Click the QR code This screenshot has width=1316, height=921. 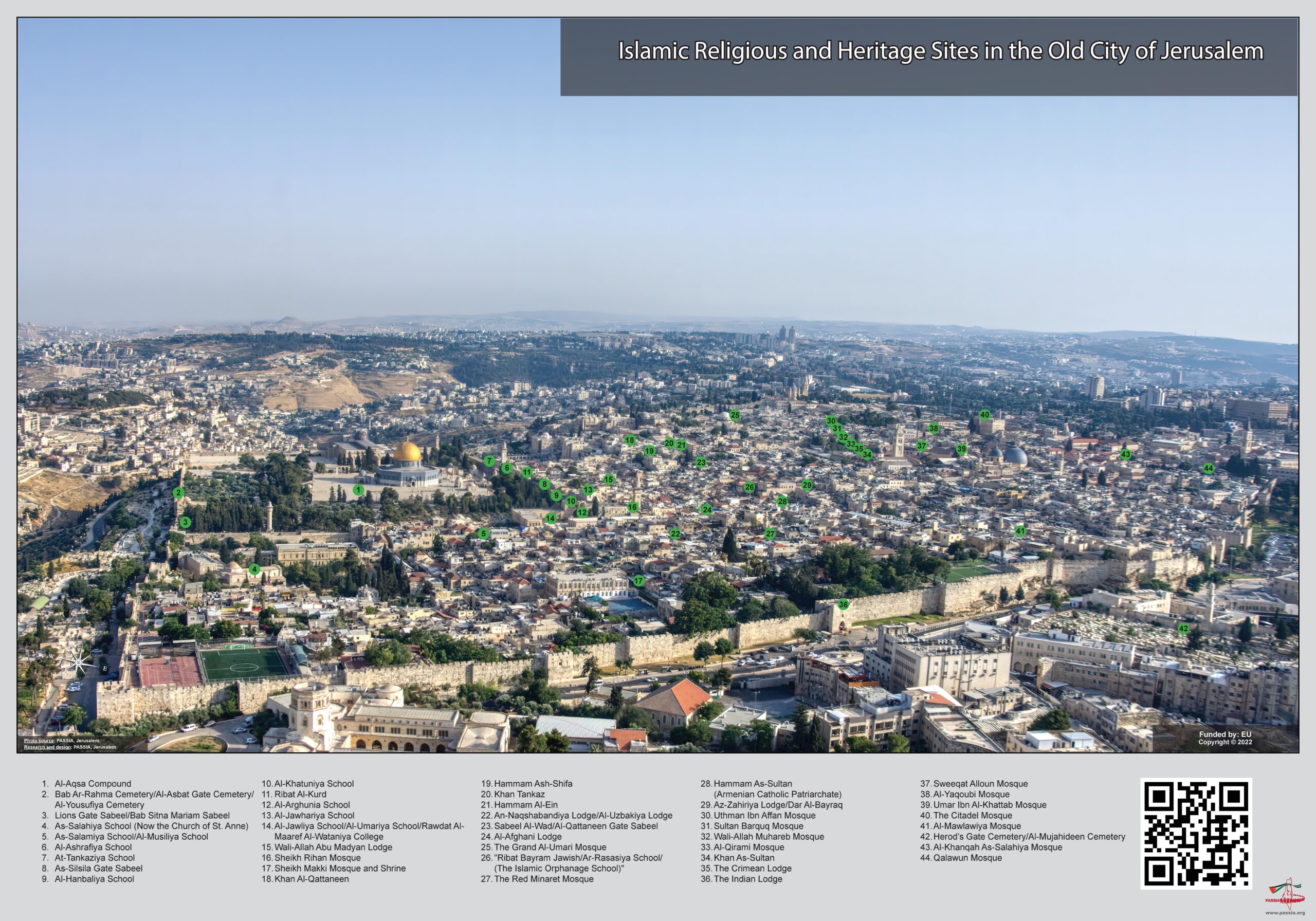[x=1196, y=833]
